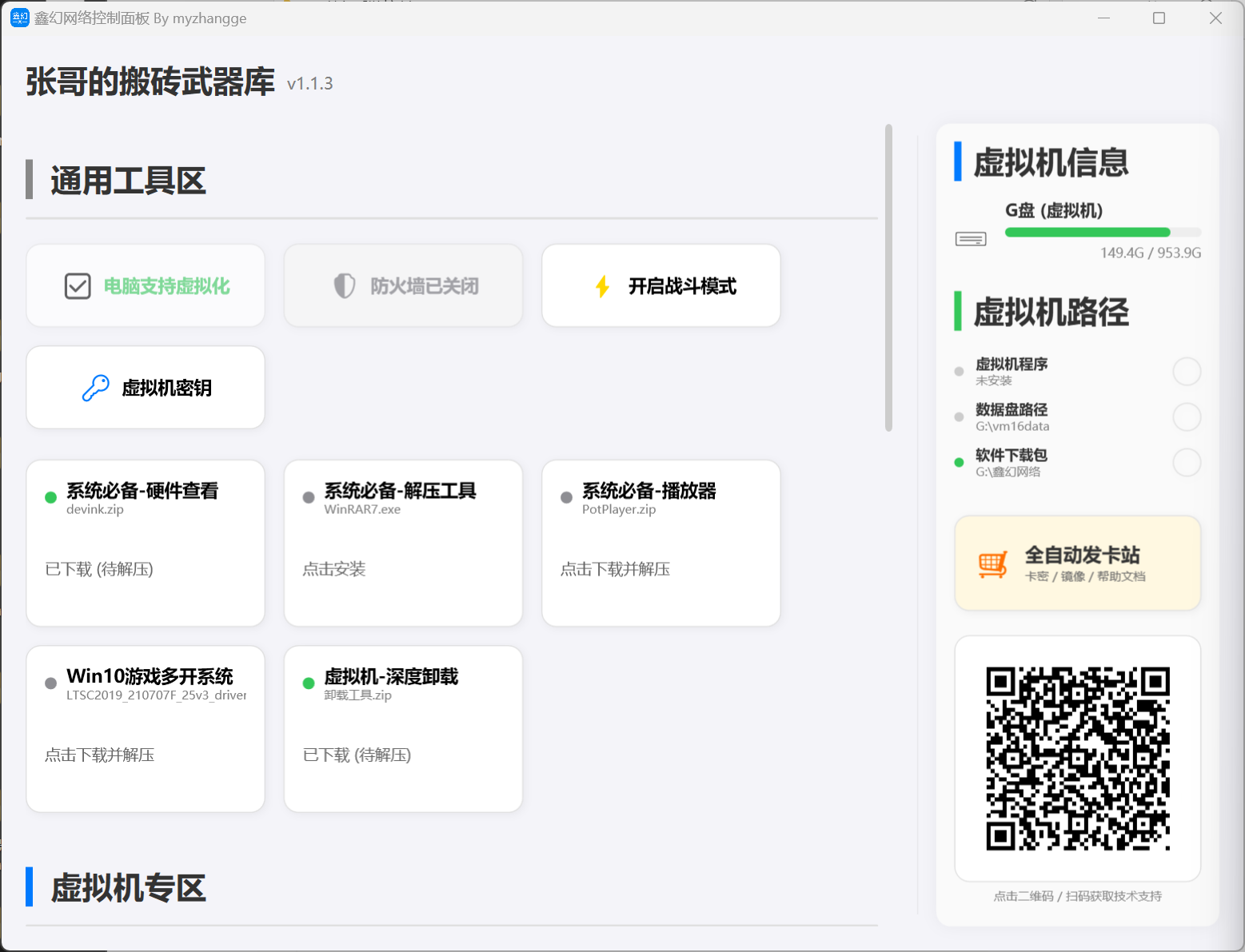The height and width of the screenshot is (952, 1245).
Task: Click 点击下载并解压 on the Win10游戏多开系统 card
Action: click(100, 755)
